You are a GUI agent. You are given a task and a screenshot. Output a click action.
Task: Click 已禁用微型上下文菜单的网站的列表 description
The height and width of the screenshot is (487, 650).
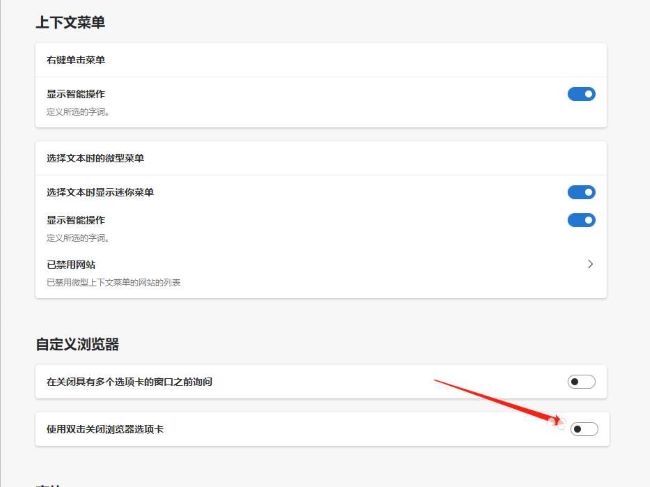coord(113,282)
